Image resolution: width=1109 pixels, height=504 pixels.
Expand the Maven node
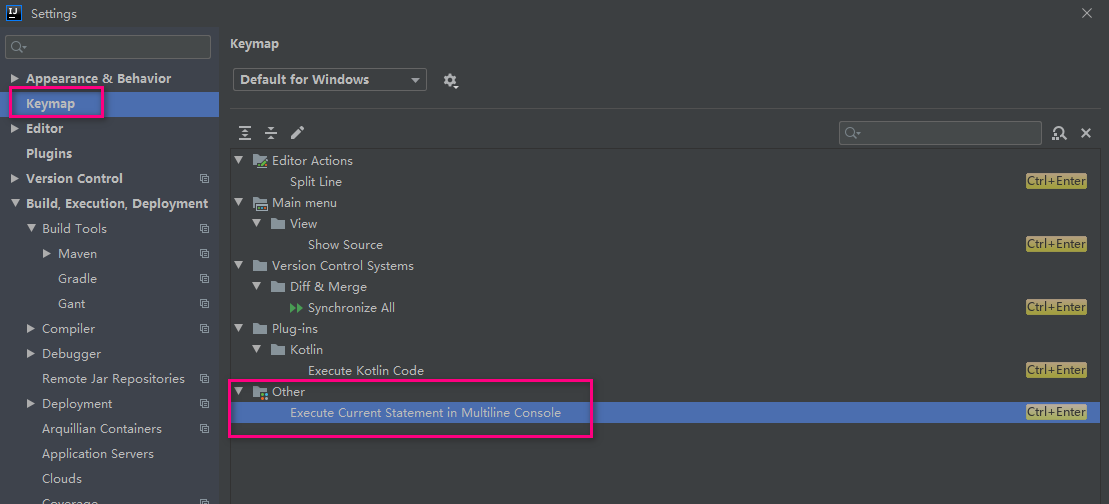[x=47, y=254]
